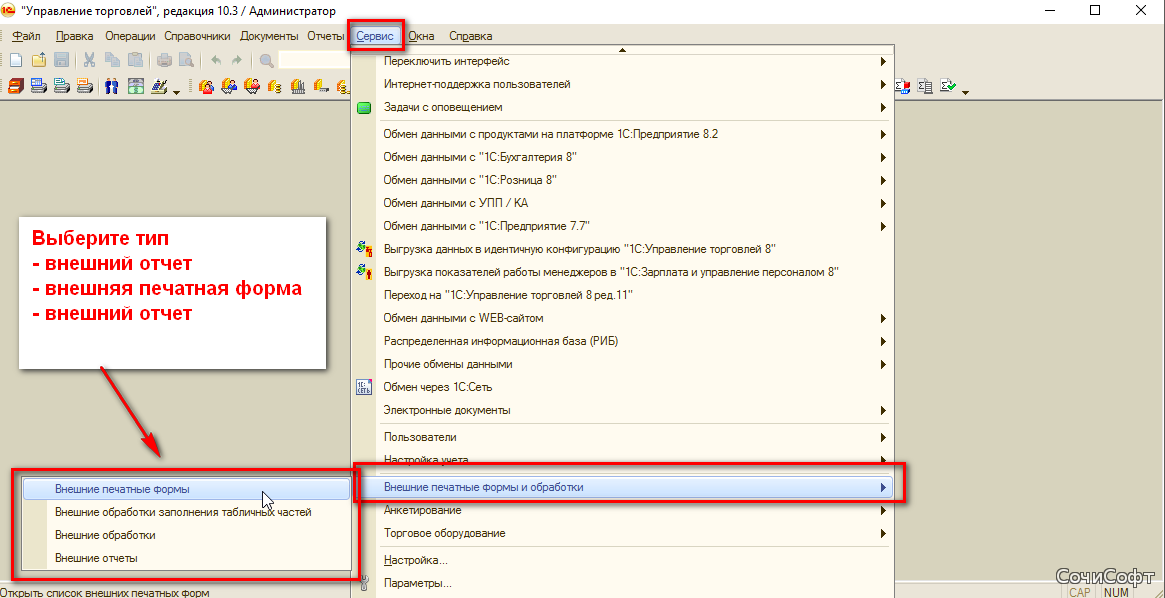Image resolution: width=1165 pixels, height=598 pixels.
Task: Choose Внешние печатные формы и обработки
Action: 623,487
